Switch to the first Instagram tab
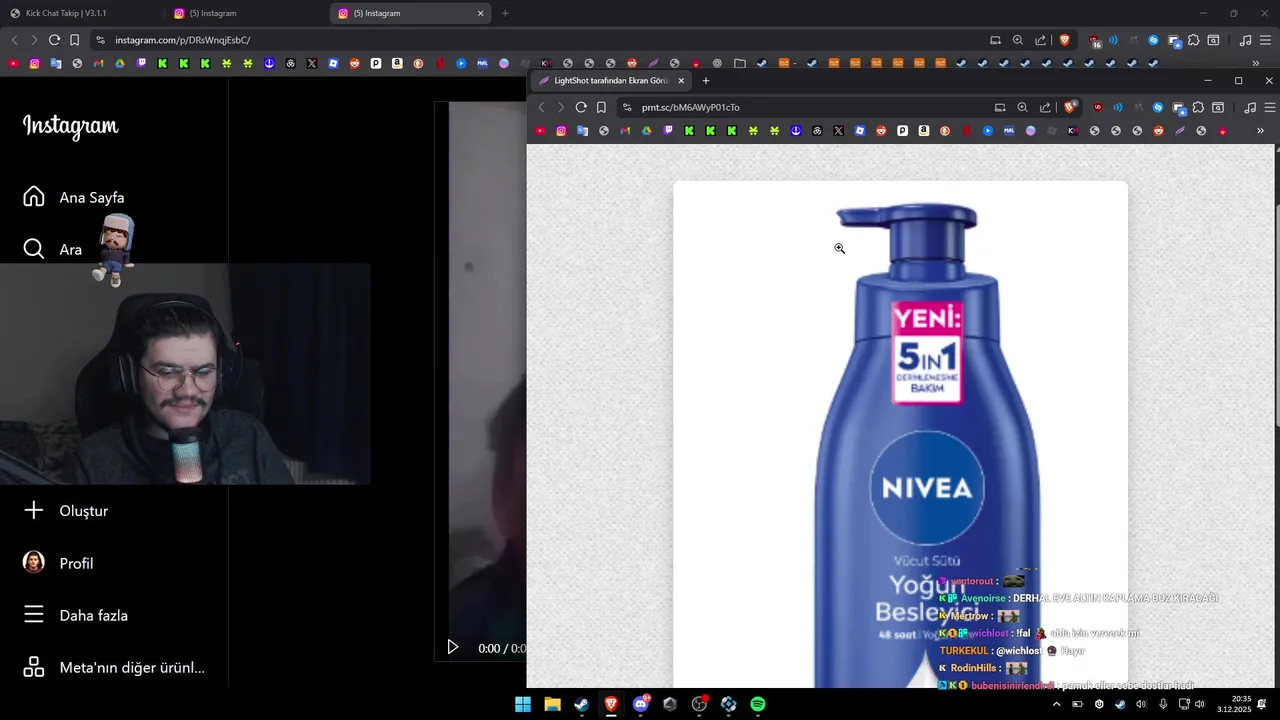 point(245,13)
